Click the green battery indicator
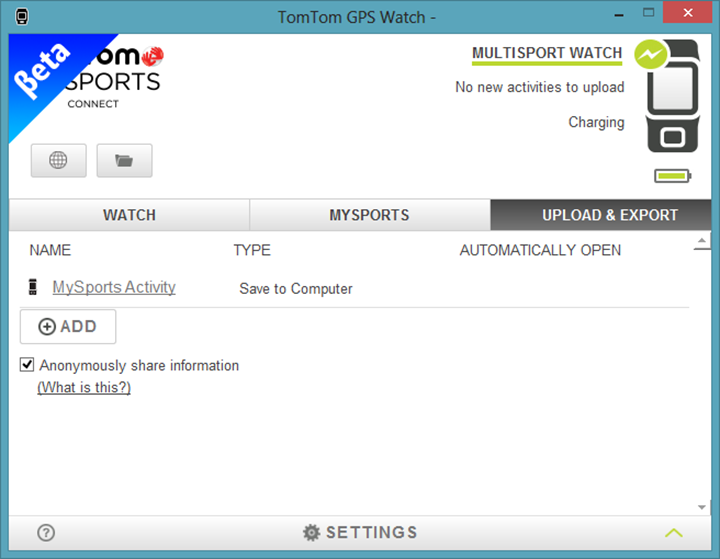The image size is (720, 559). coord(673,176)
